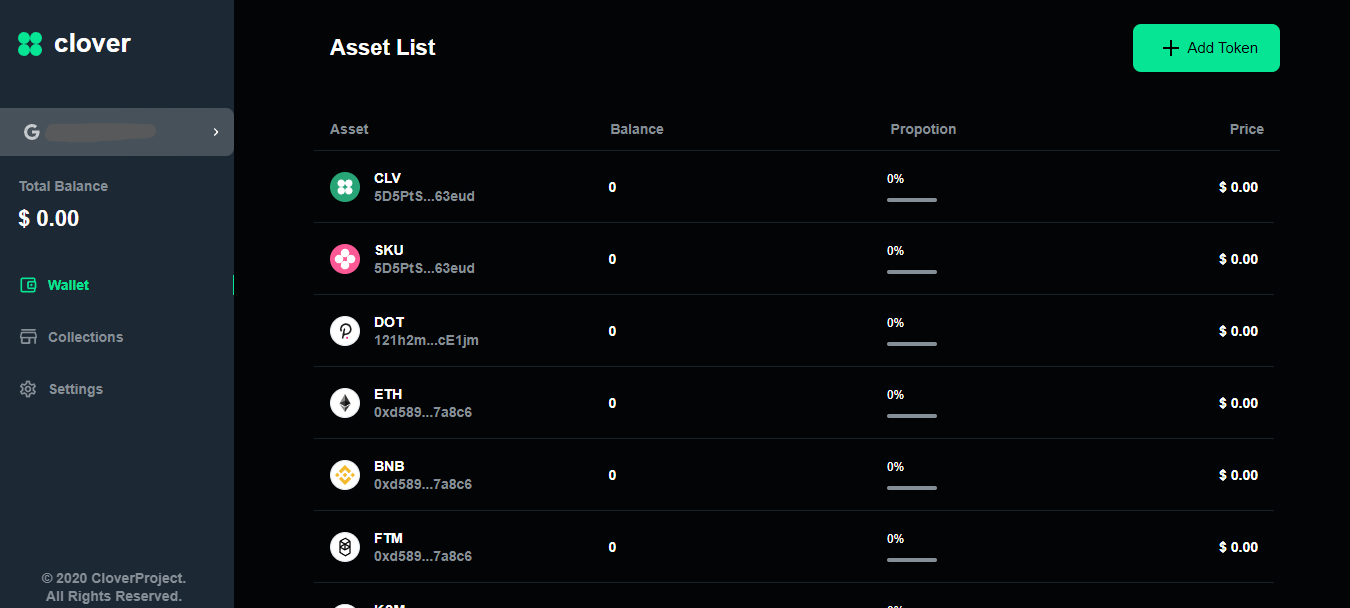Expand the account selector chevron

pos(216,132)
